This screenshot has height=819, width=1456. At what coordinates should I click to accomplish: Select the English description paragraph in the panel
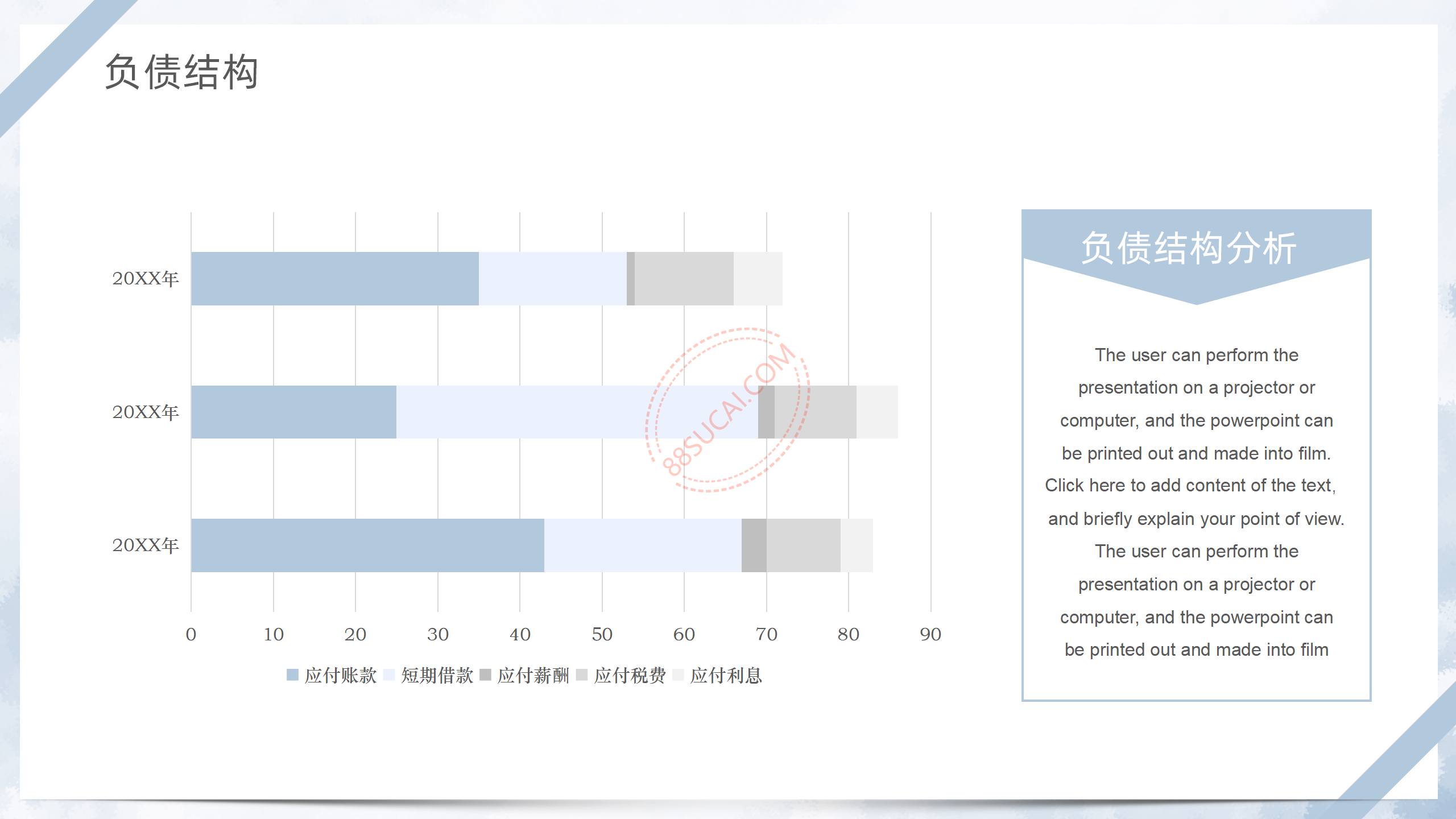tap(1196, 502)
